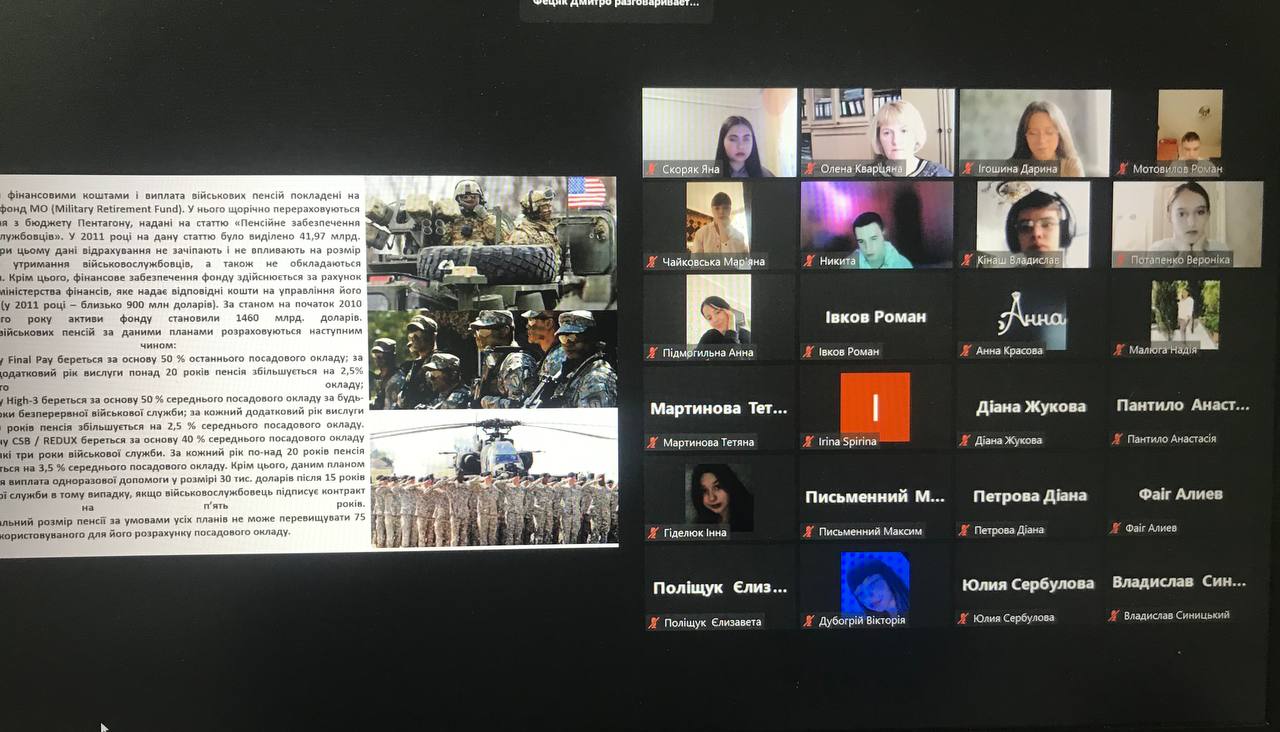Click slide photo of soldiers with US flag
The height and width of the screenshot is (732, 1280).
tap(491, 243)
